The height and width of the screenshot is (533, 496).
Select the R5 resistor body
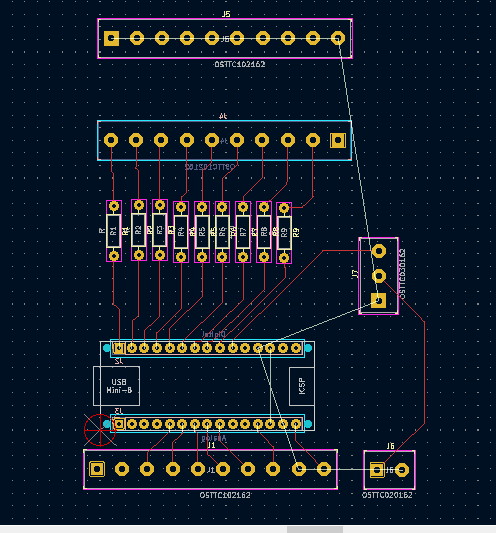[202, 231]
